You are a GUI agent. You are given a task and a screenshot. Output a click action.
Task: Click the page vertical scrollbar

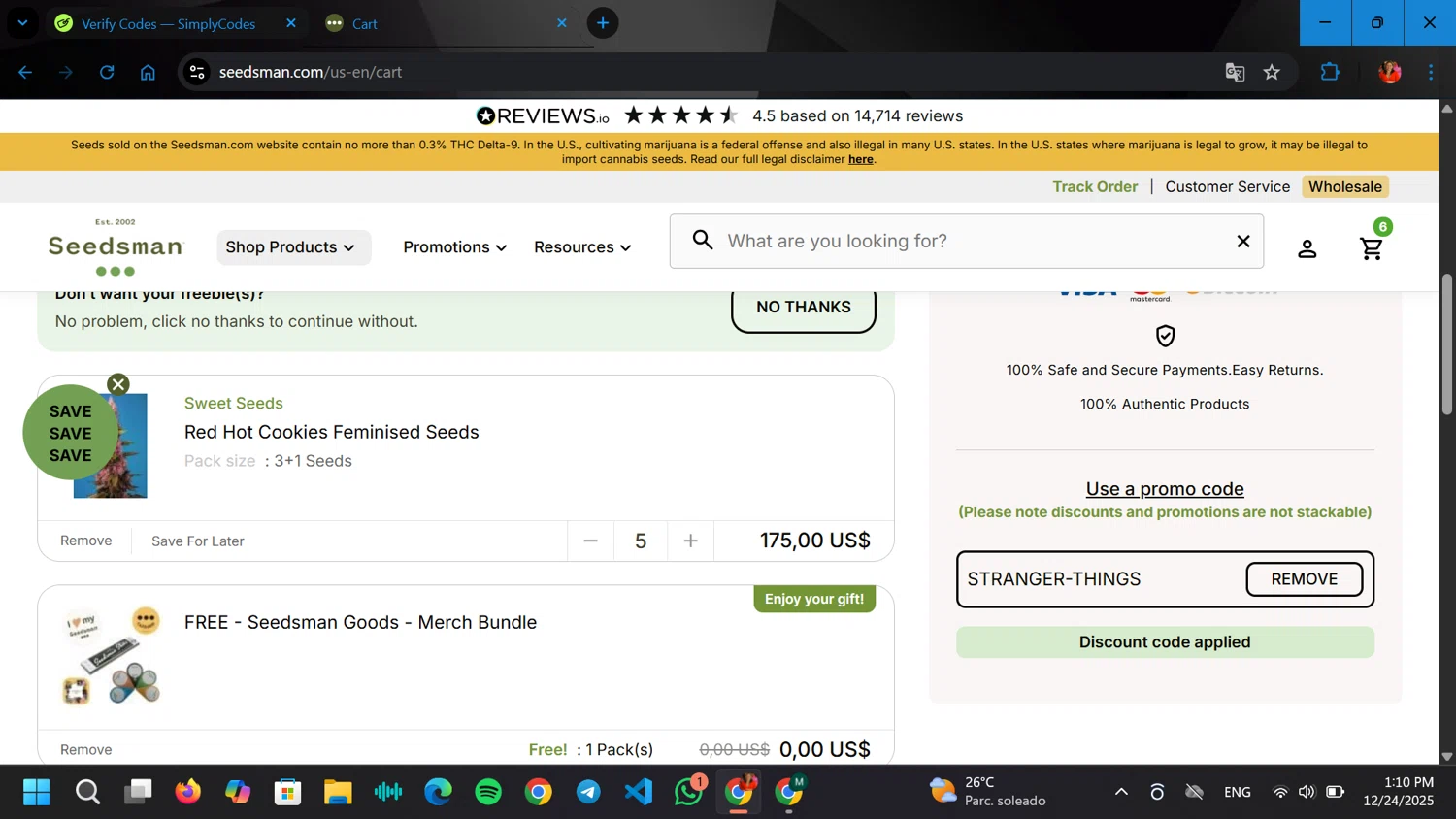[x=1447, y=344]
